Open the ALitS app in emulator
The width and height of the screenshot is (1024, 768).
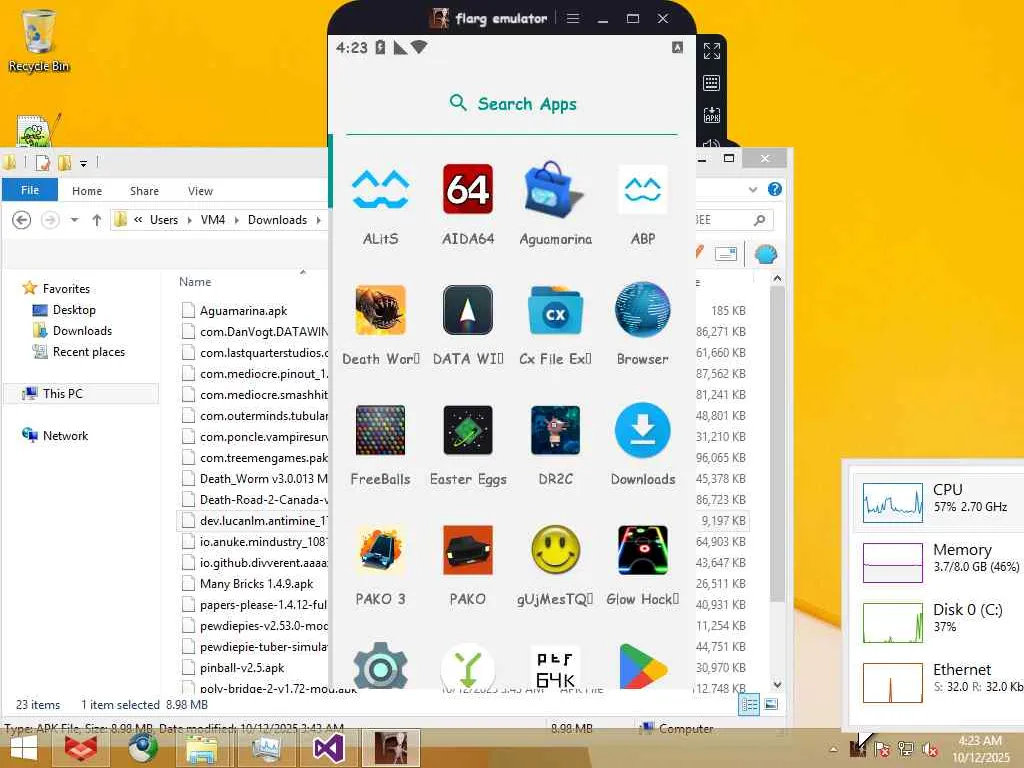click(380, 189)
